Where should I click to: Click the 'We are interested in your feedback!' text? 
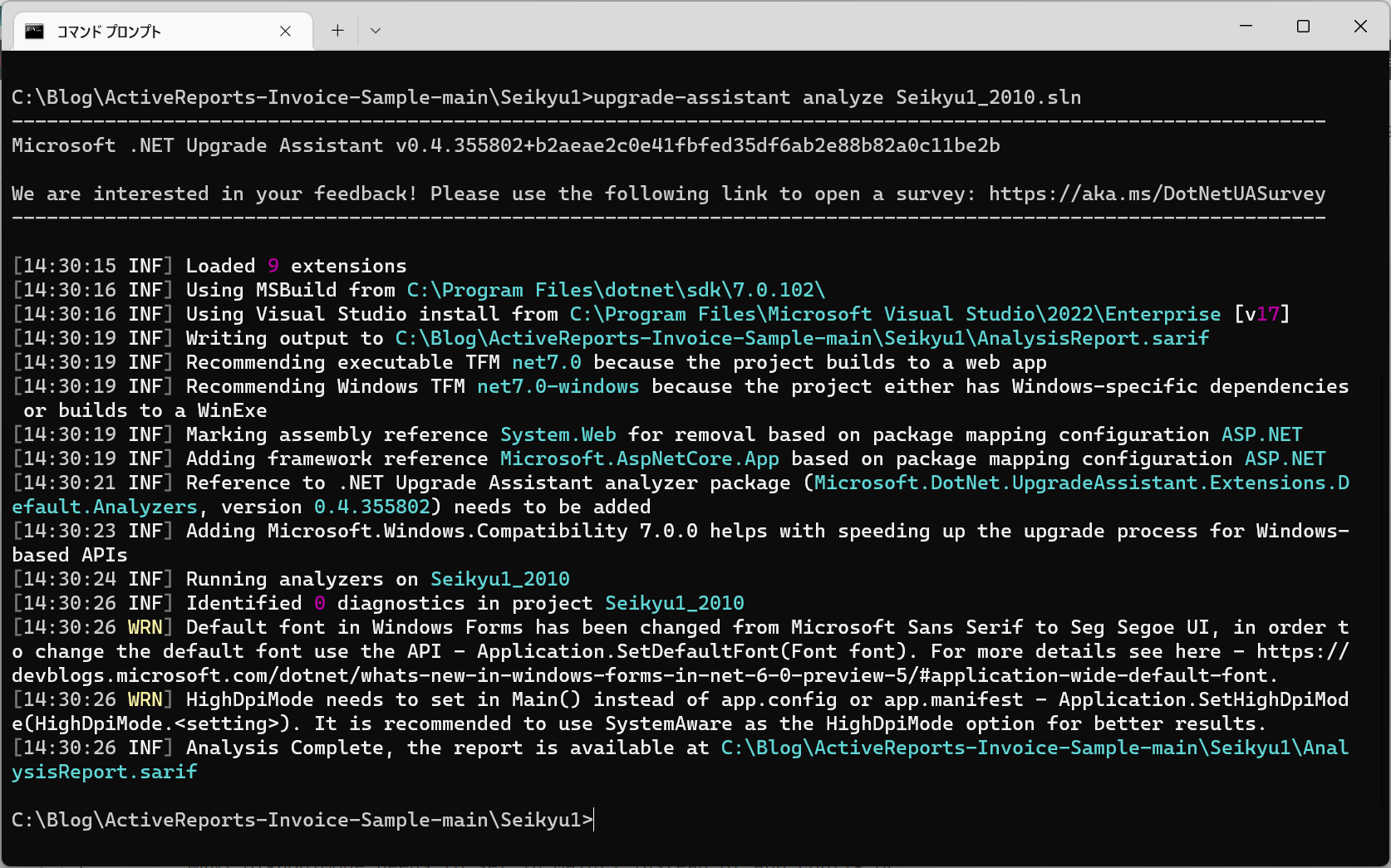215,194
